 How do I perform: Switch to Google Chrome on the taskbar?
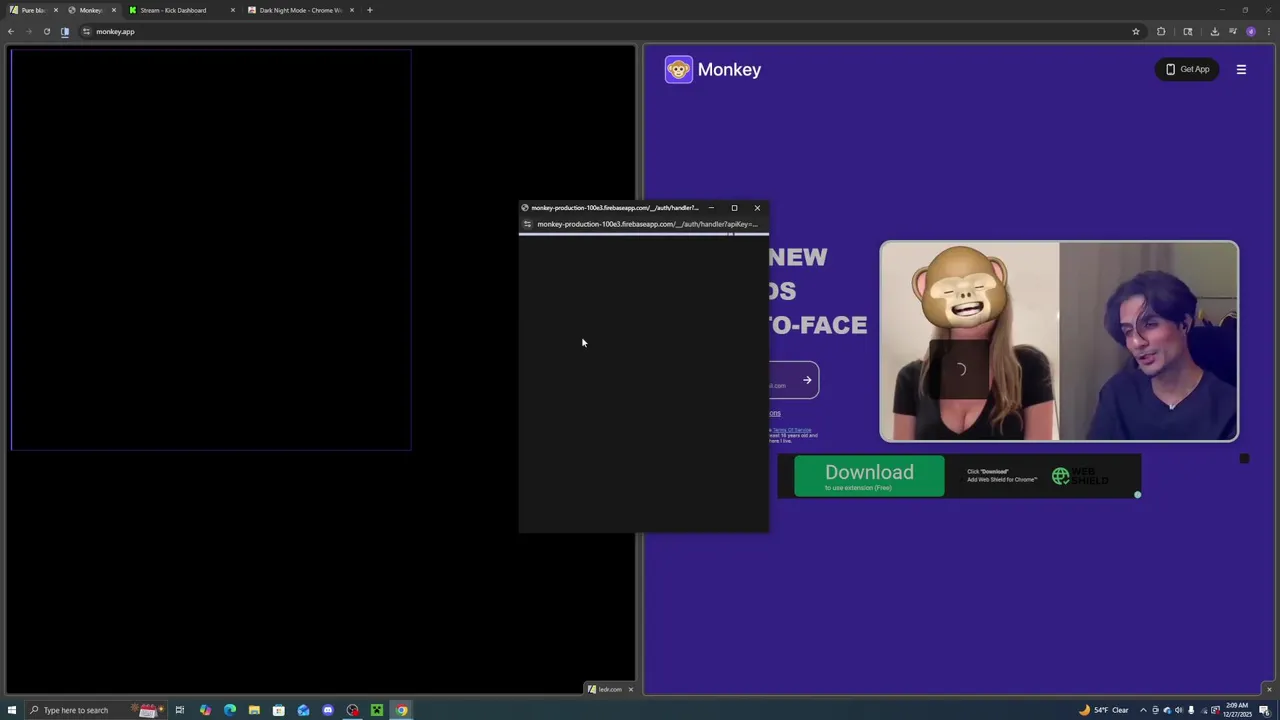click(x=401, y=710)
